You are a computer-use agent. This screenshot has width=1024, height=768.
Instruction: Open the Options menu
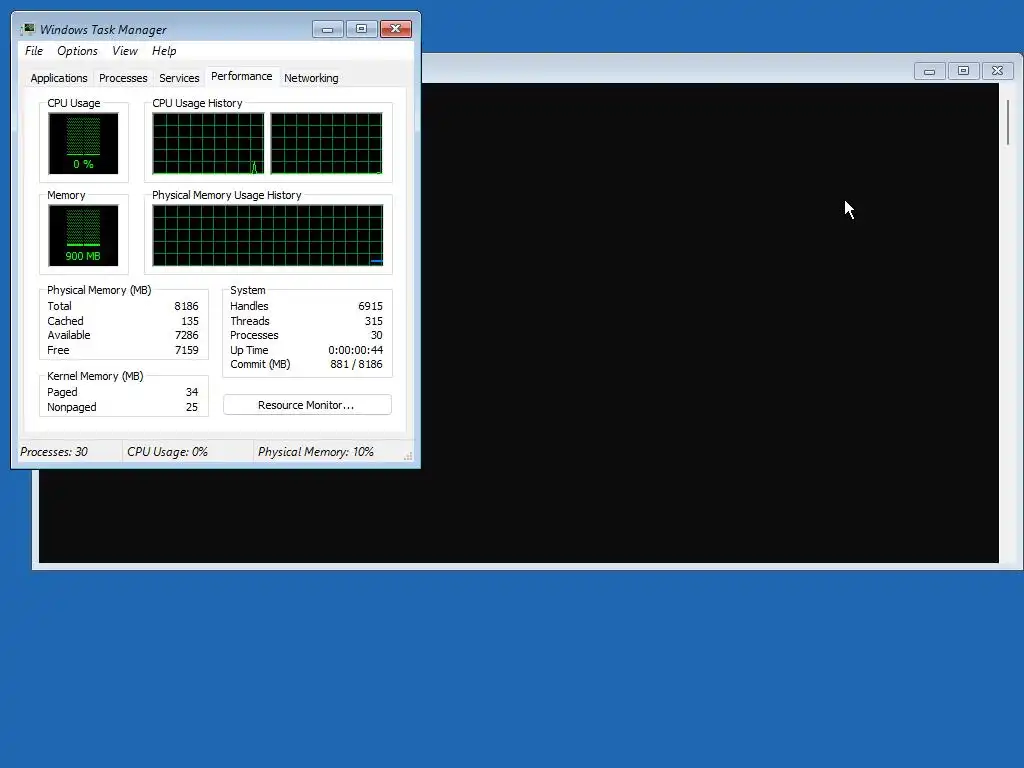(77, 51)
